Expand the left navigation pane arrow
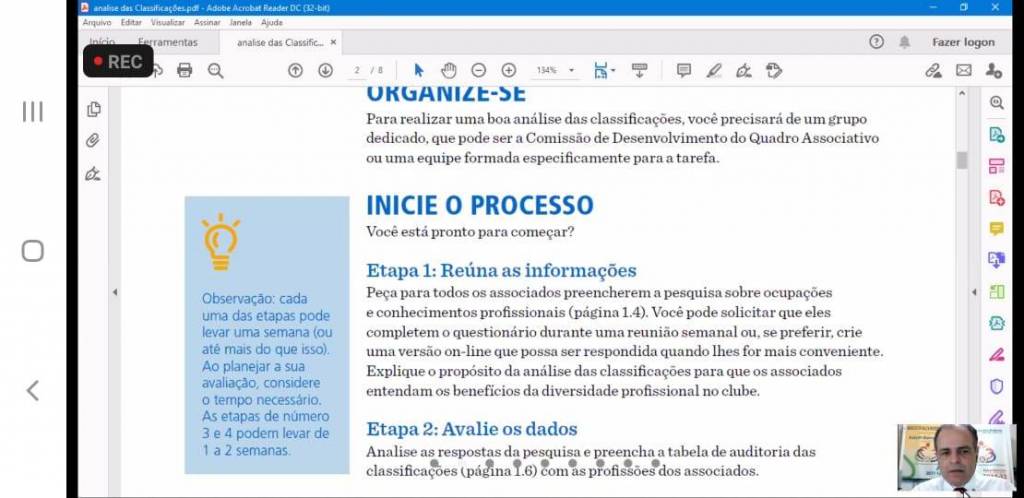Image resolution: width=1024 pixels, height=498 pixels. coord(114,292)
